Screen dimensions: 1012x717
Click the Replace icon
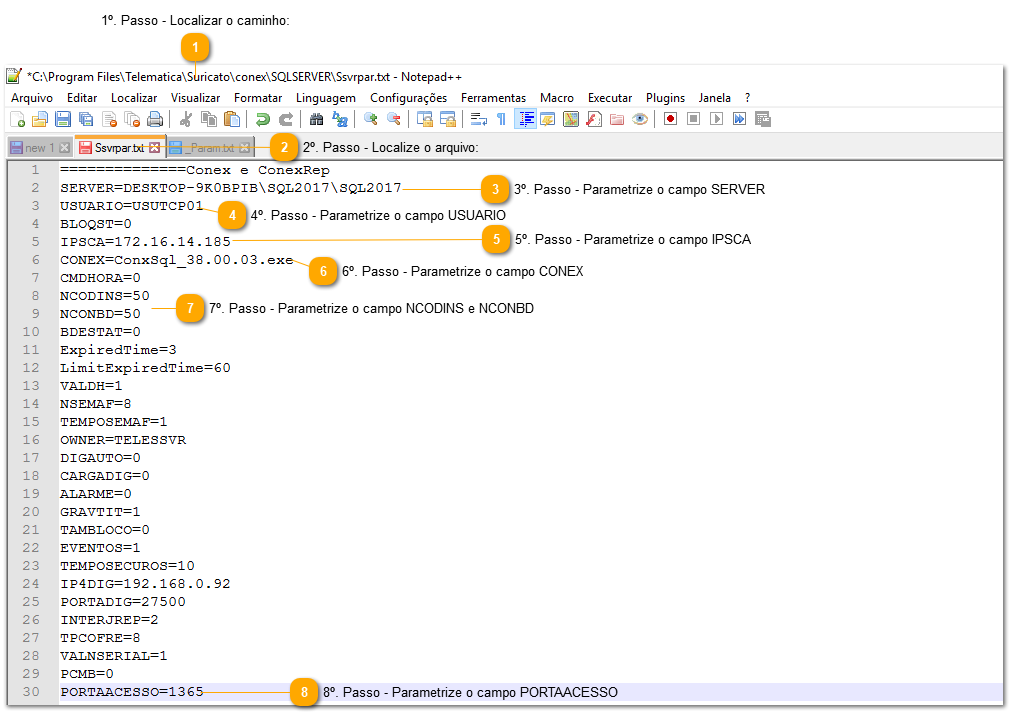[339, 119]
